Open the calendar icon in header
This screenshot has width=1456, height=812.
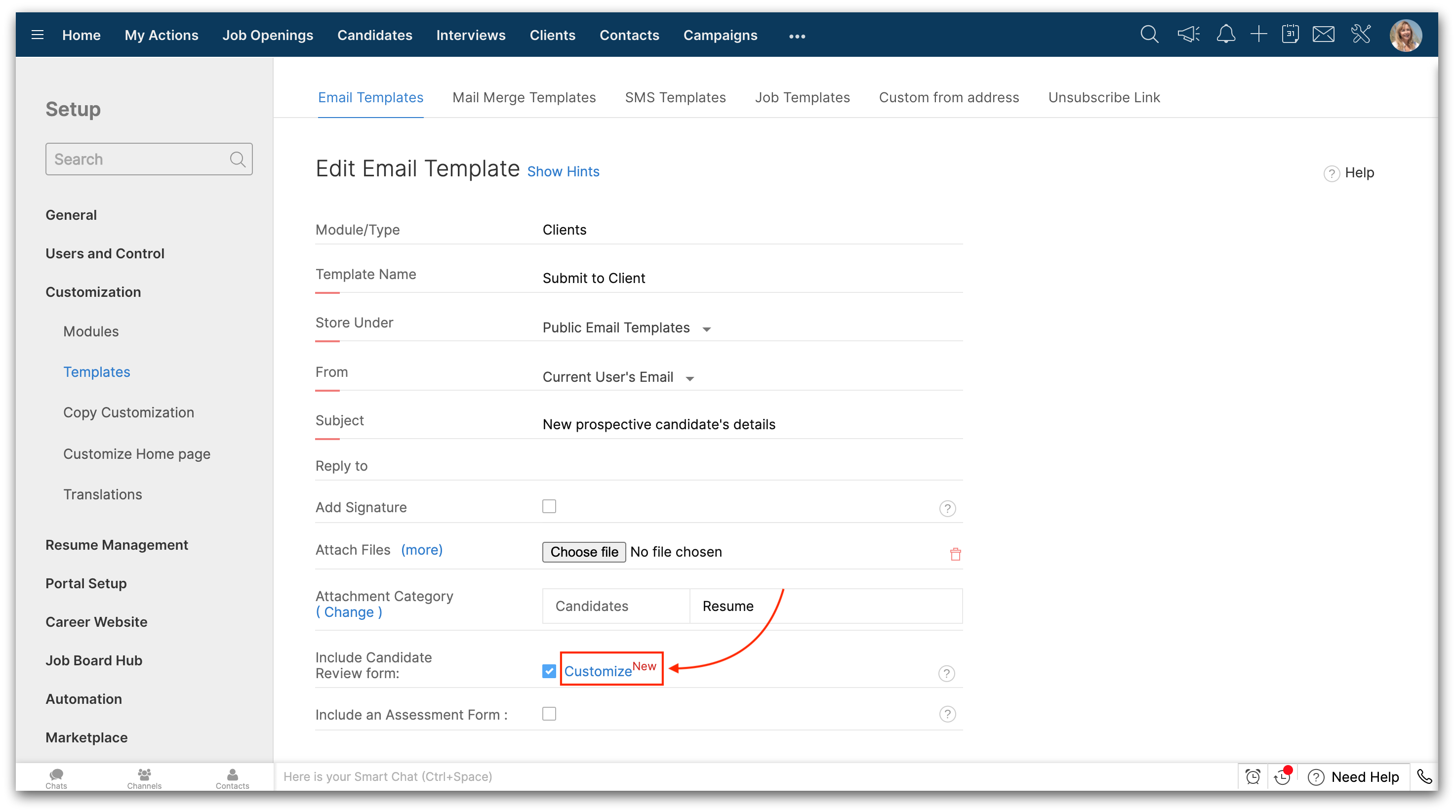click(x=1291, y=35)
